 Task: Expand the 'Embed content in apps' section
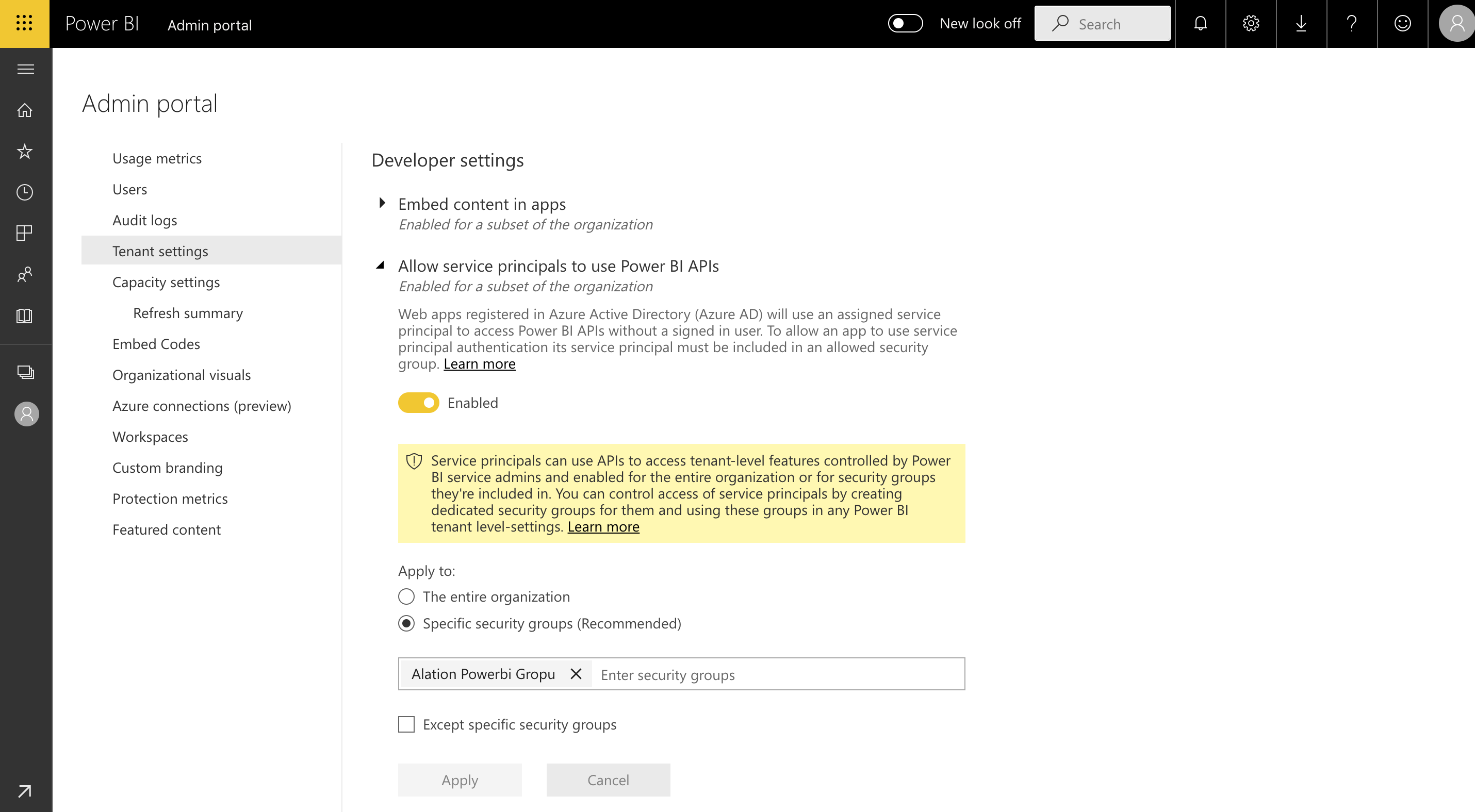click(x=382, y=204)
